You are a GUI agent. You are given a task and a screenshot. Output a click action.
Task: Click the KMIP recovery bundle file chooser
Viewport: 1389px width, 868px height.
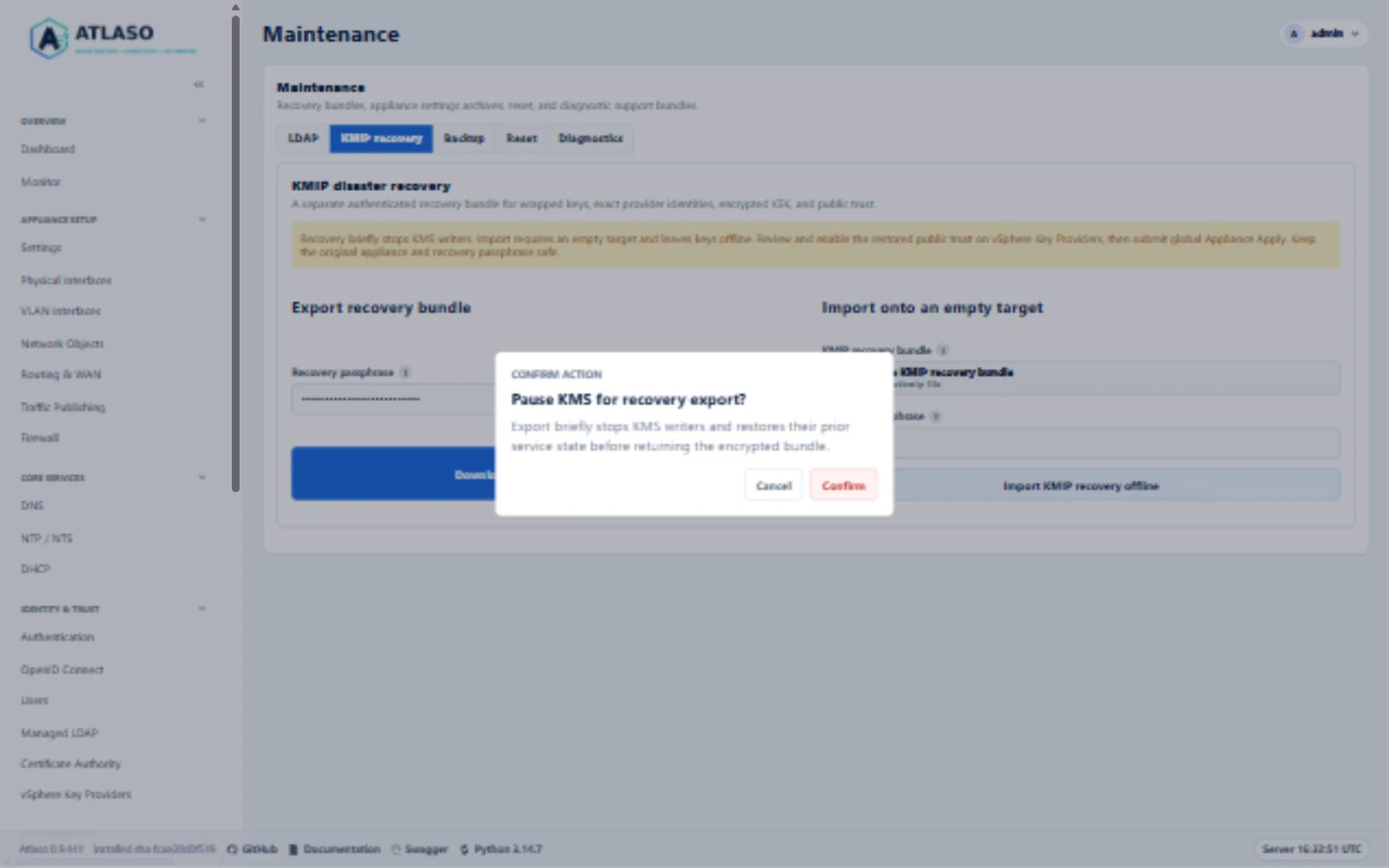click(x=1116, y=378)
